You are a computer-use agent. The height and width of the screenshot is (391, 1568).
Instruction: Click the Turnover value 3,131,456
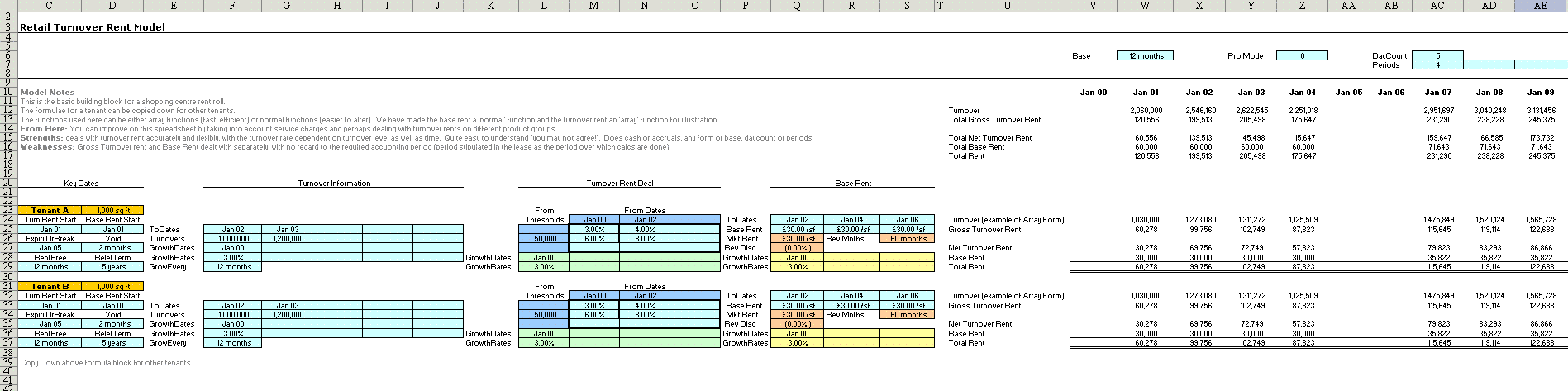[x=1542, y=110]
